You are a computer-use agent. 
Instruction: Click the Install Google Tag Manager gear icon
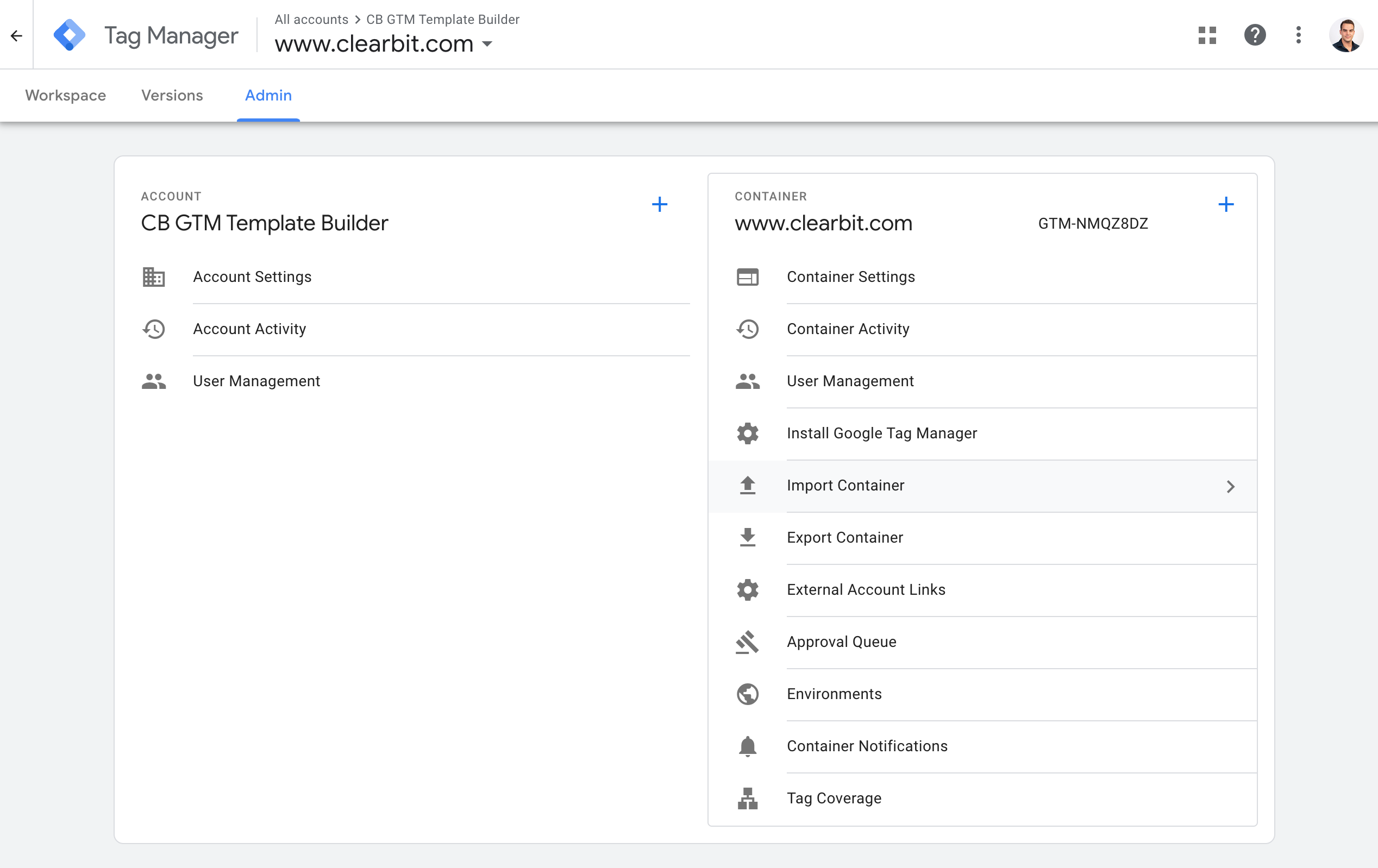(747, 433)
